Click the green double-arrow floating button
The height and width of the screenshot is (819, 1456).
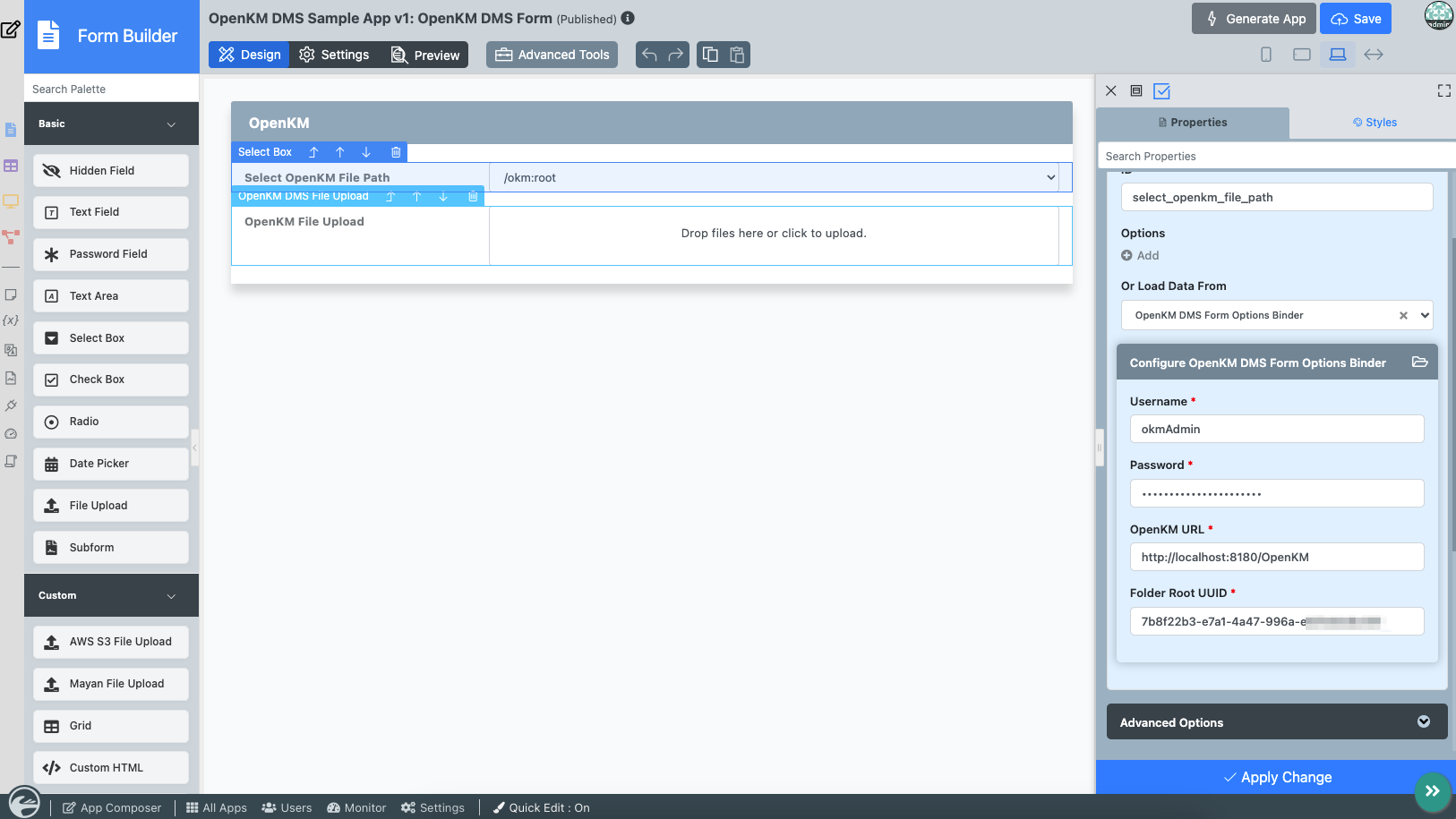coord(1433,791)
